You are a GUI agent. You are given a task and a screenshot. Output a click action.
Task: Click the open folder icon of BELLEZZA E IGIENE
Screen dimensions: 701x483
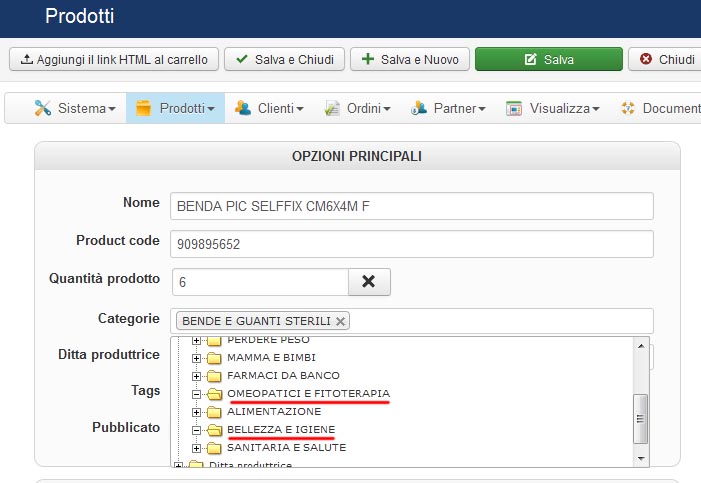[215, 430]
